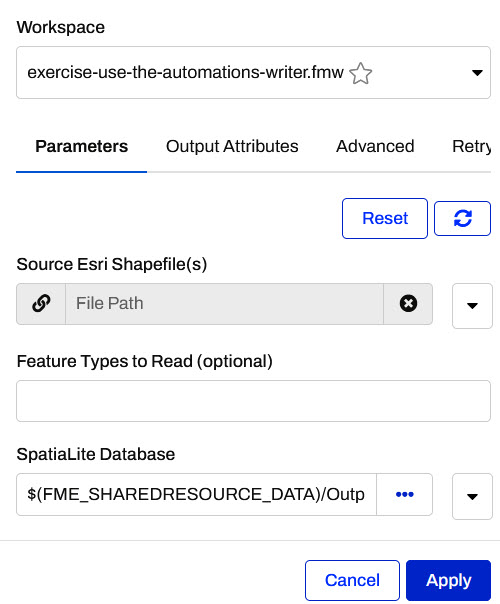Click the SpatiaLite Database path field

coord(196,494)
